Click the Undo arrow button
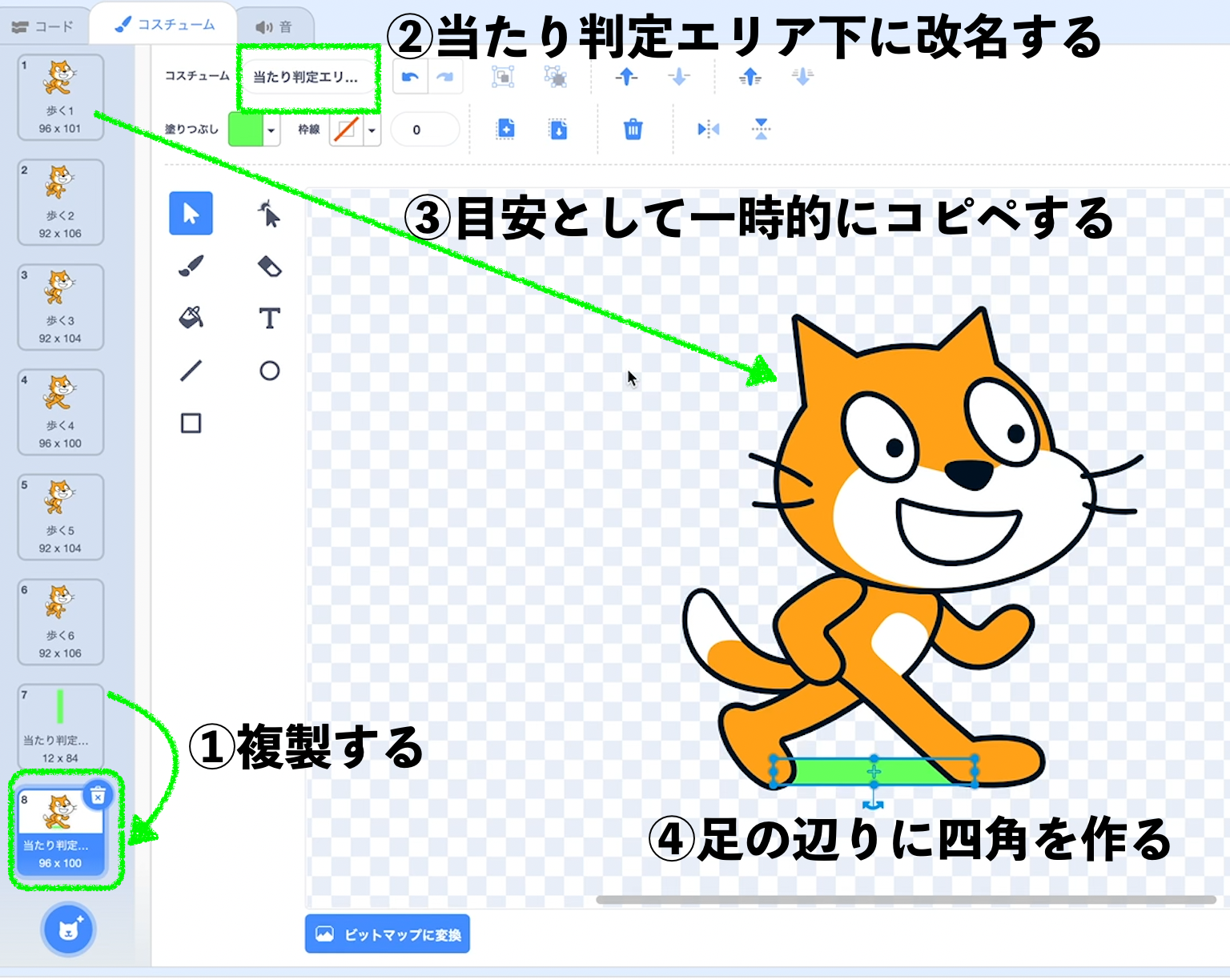Viewport: 1230px width, 980px height. coord(410,77)
